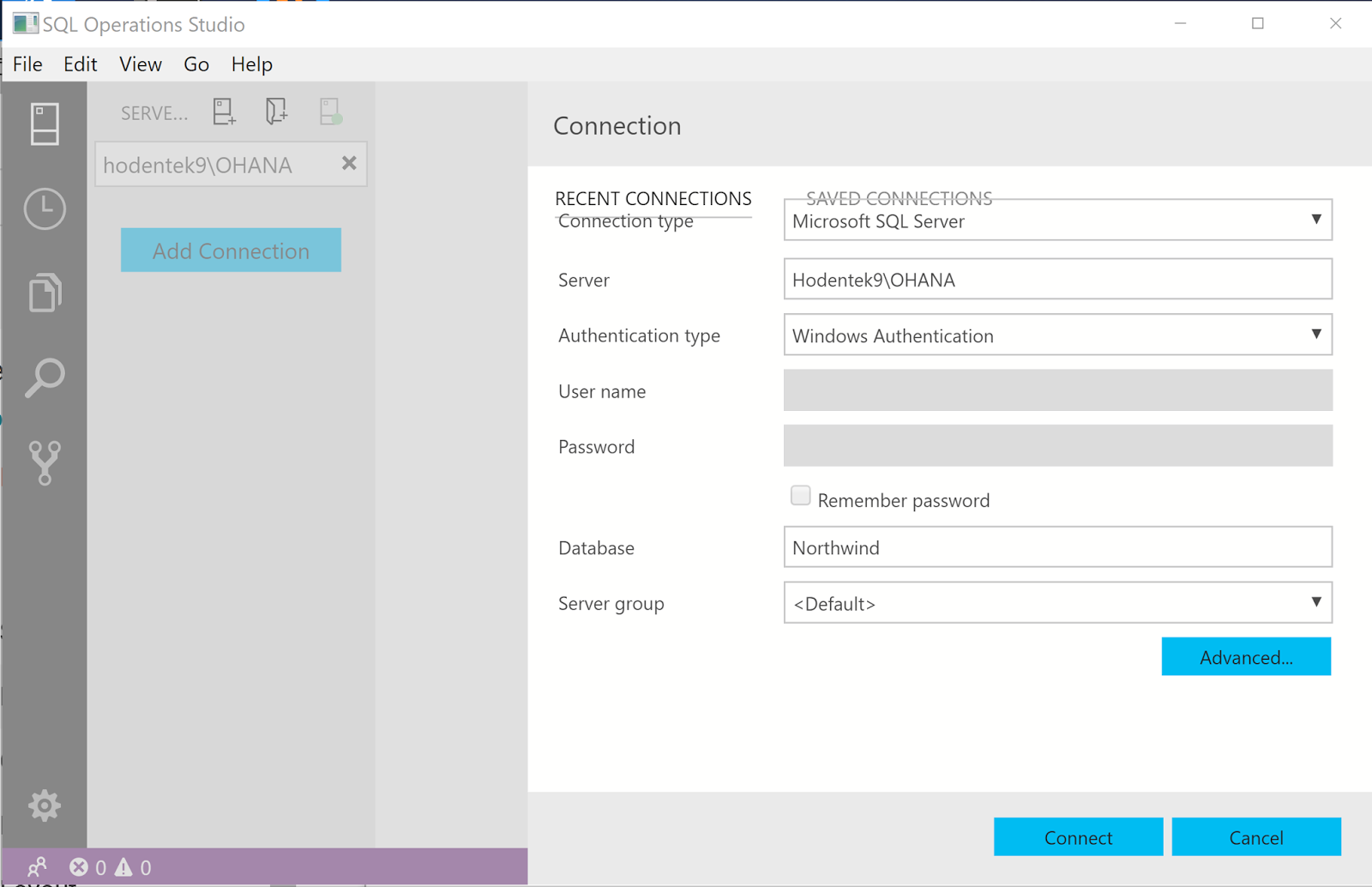Click the SERVE... panel title
The image size is (1372, 887).
(x=154, y=113)
